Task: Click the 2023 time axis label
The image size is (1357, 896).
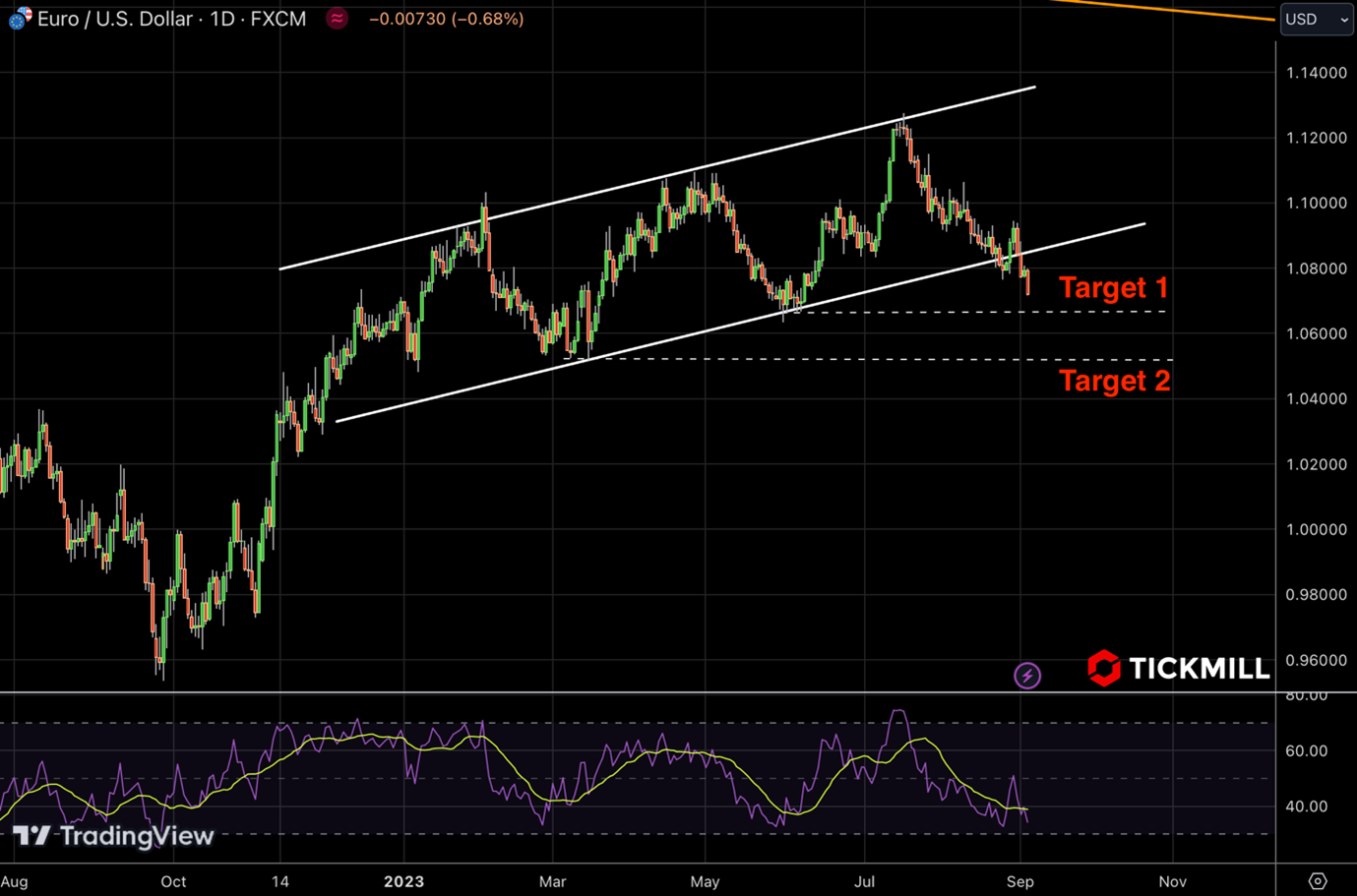Action: pos(404,881)
